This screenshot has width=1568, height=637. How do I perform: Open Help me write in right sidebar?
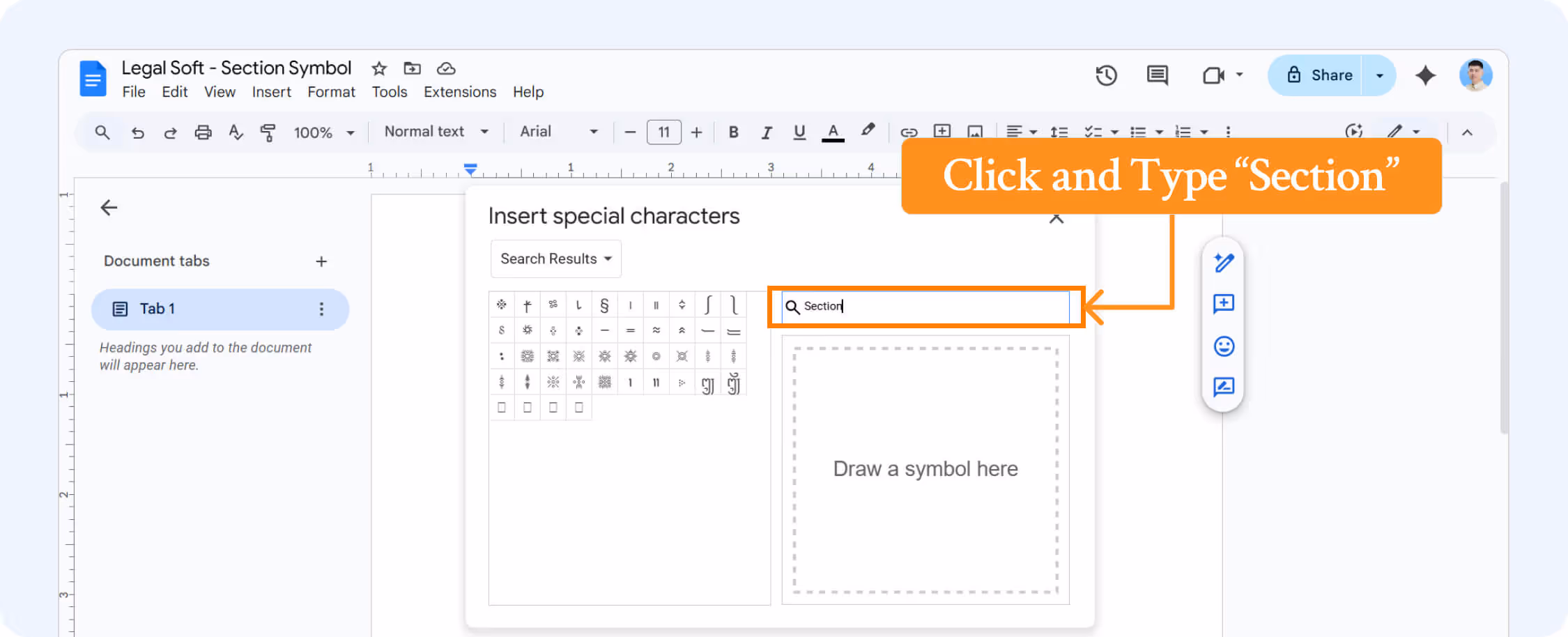[x=1224, y=263]
